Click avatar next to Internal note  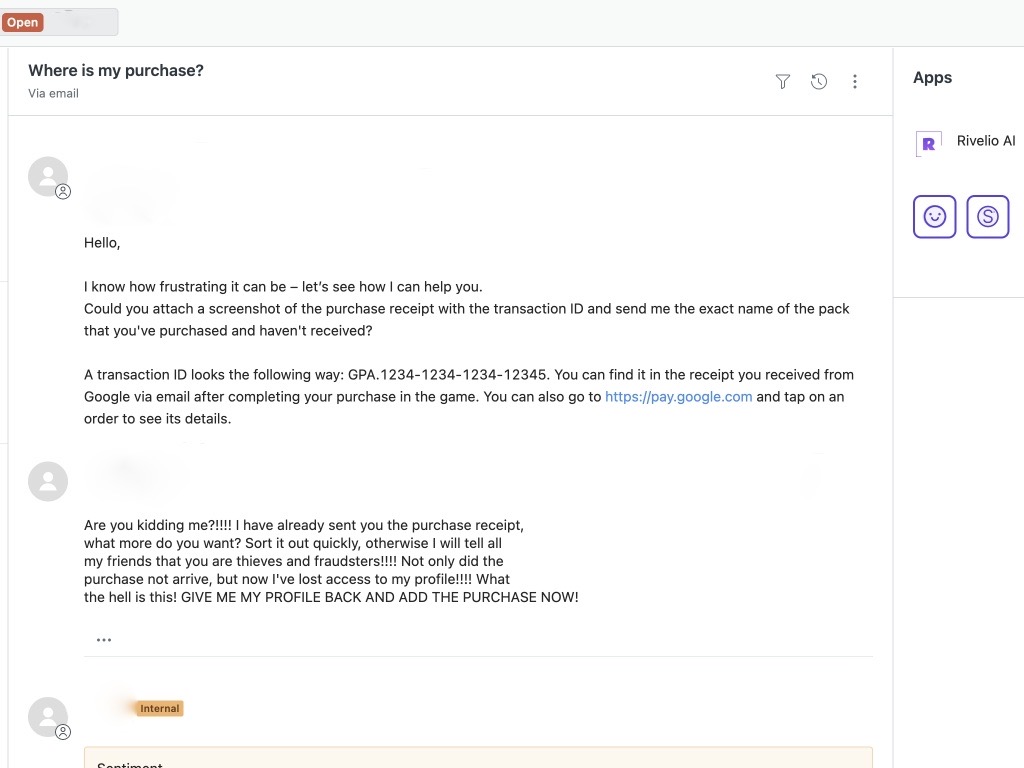48,717
